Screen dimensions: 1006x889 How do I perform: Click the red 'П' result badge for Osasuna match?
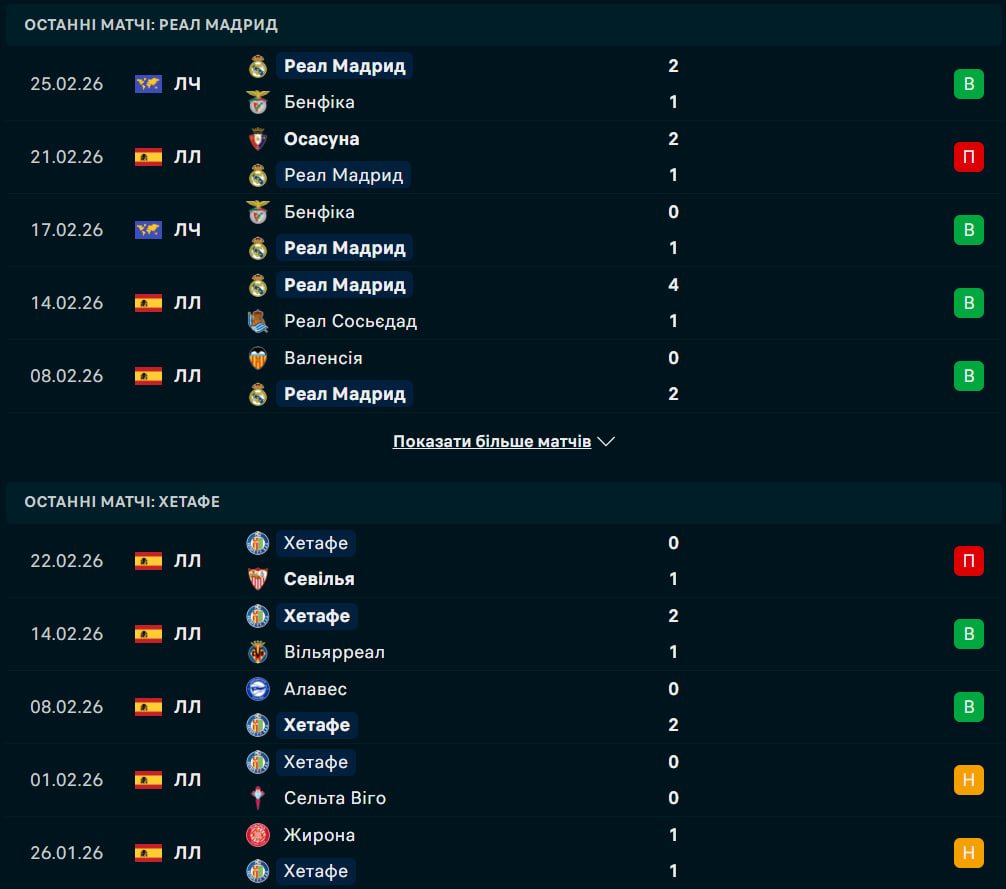pos(968,157)
